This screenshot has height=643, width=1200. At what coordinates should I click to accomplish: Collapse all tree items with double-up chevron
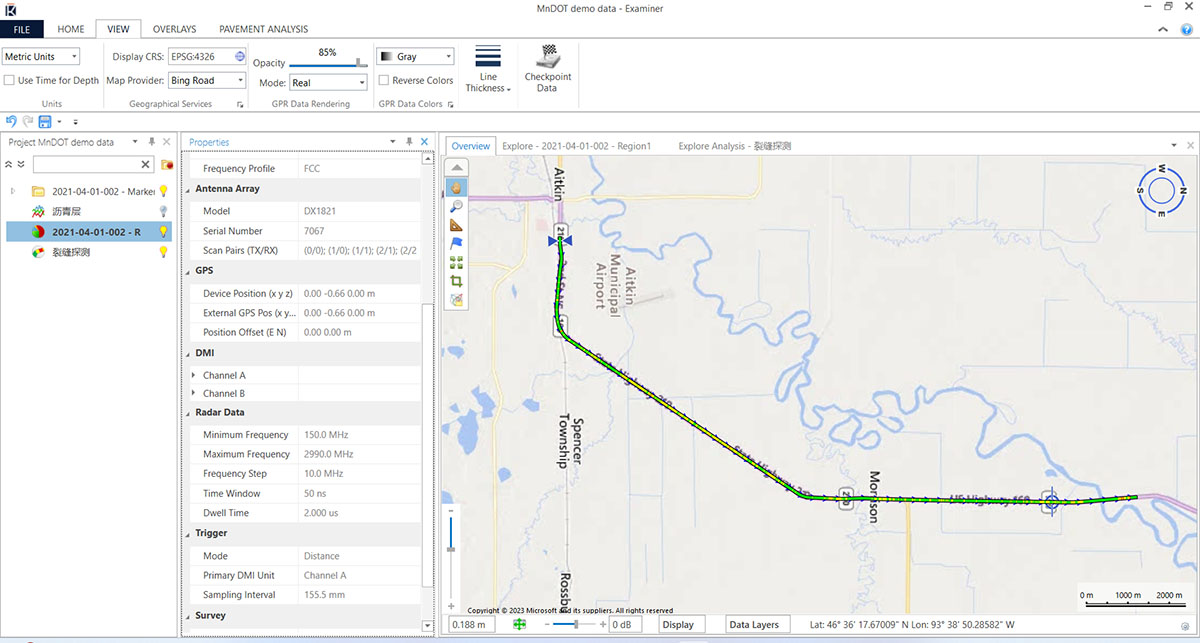pyautogui.click(x=9, y=164)
